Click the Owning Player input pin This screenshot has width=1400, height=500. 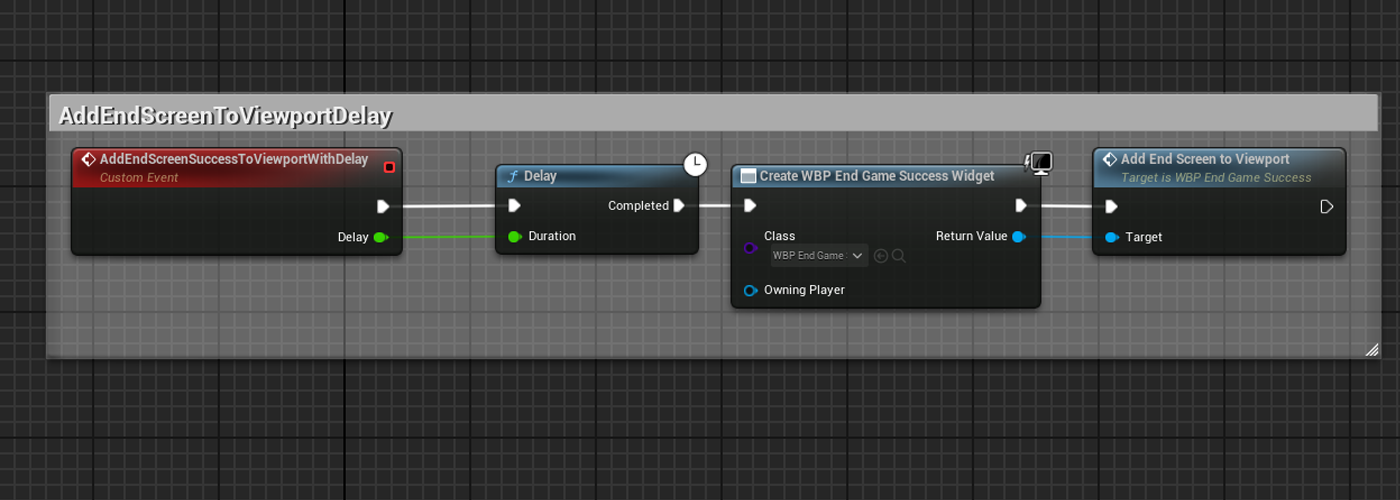[750, 291]
